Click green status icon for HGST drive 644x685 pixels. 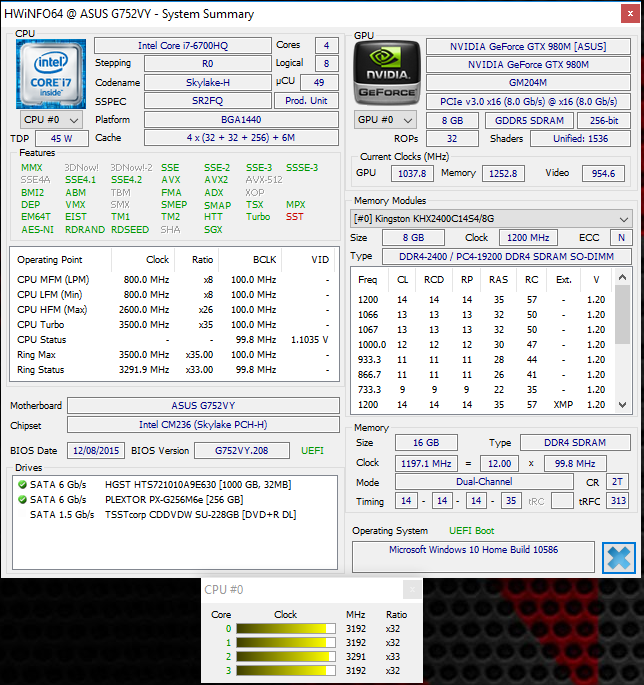(22, 484)
